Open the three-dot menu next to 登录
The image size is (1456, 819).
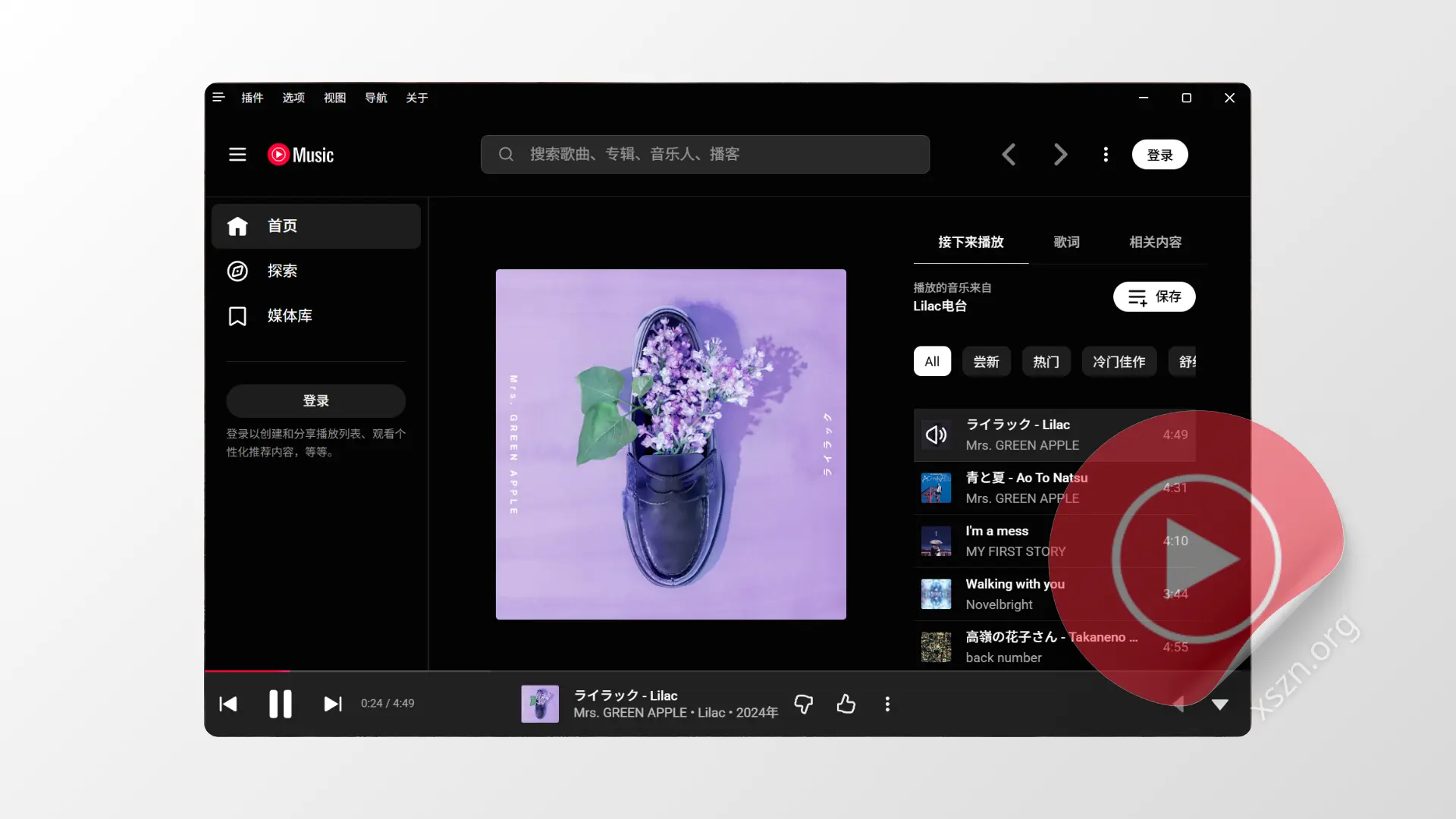click(x=1105, y=154)
